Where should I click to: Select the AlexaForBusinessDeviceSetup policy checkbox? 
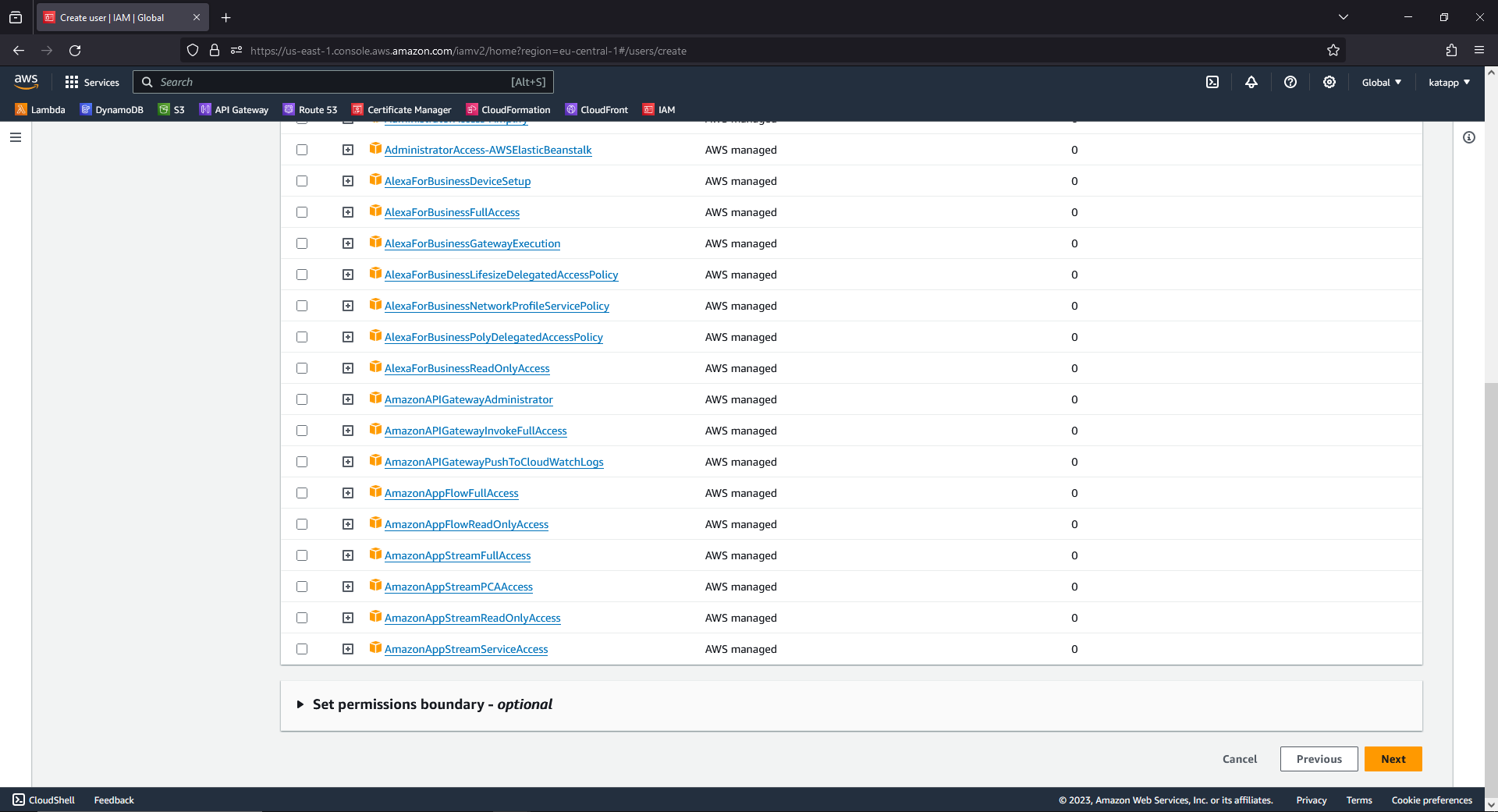point(302,181)
